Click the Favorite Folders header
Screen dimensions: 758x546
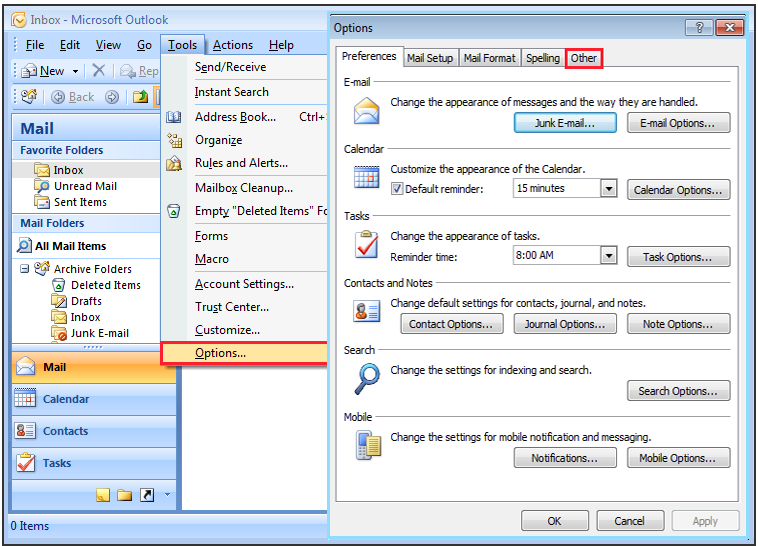tap(86, 150)
